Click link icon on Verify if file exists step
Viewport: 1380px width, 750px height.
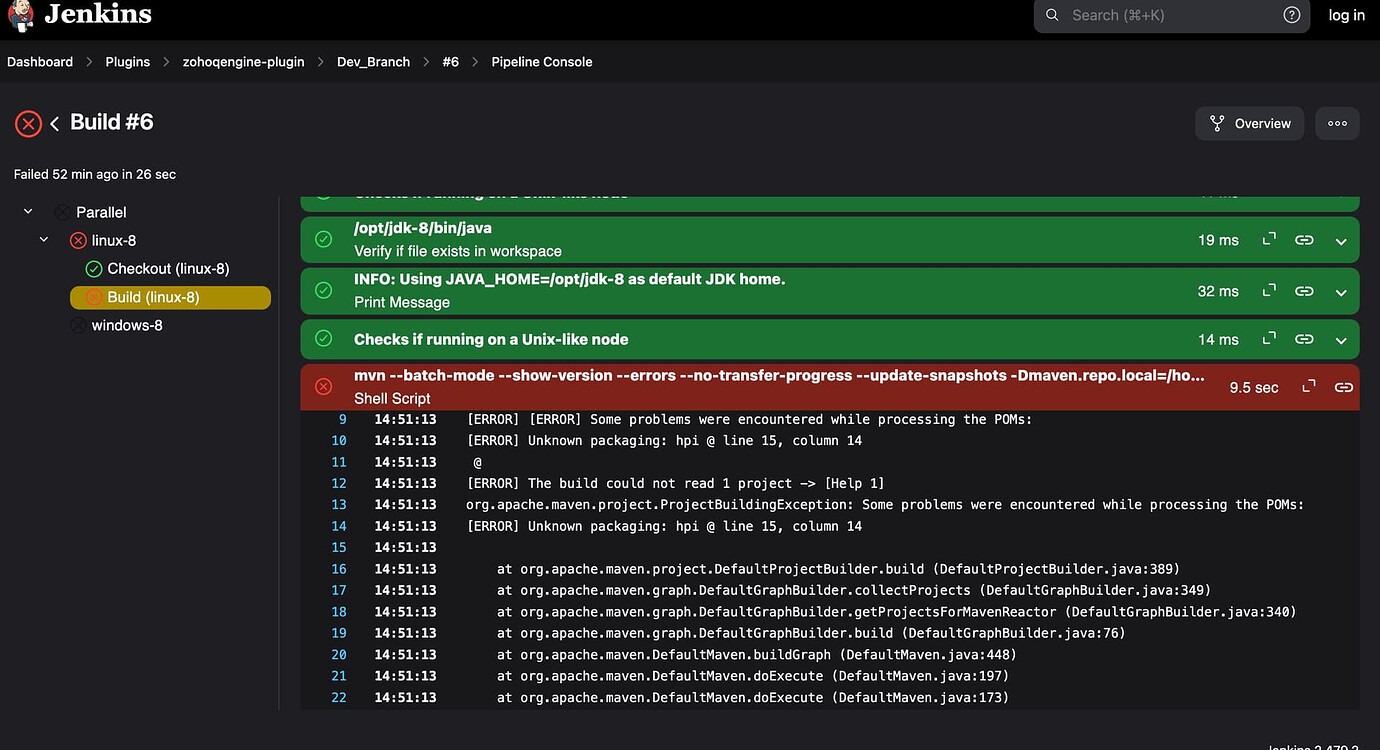point(1304,240)
